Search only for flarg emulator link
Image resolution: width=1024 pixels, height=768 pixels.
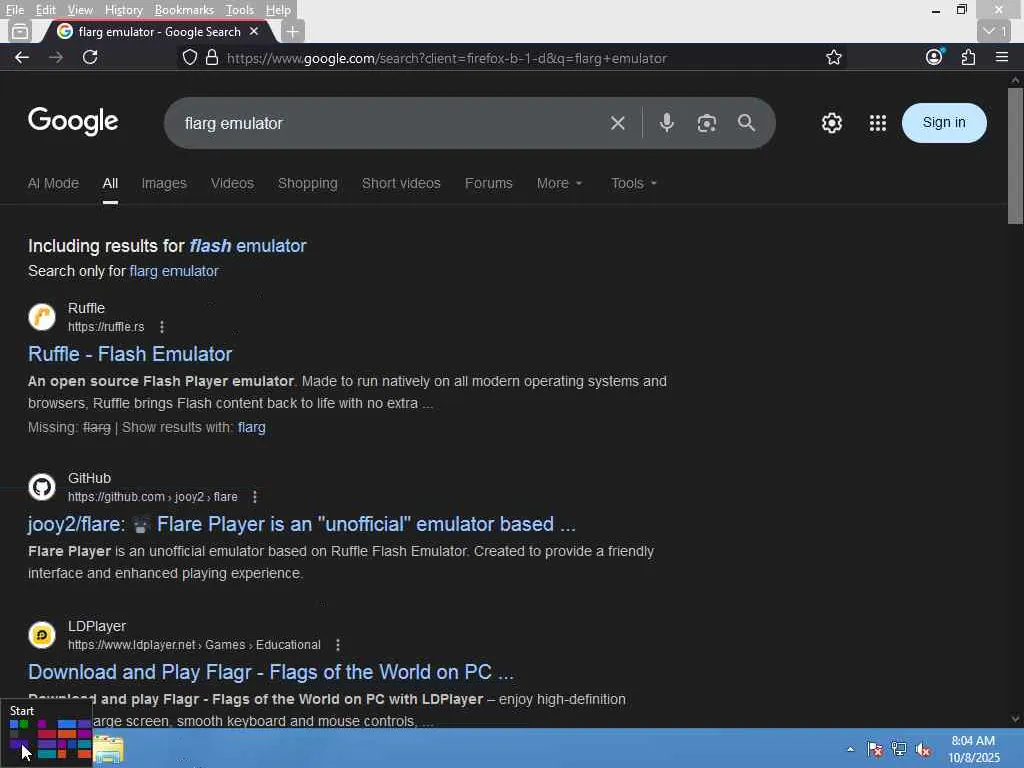[x=174, y=271]
